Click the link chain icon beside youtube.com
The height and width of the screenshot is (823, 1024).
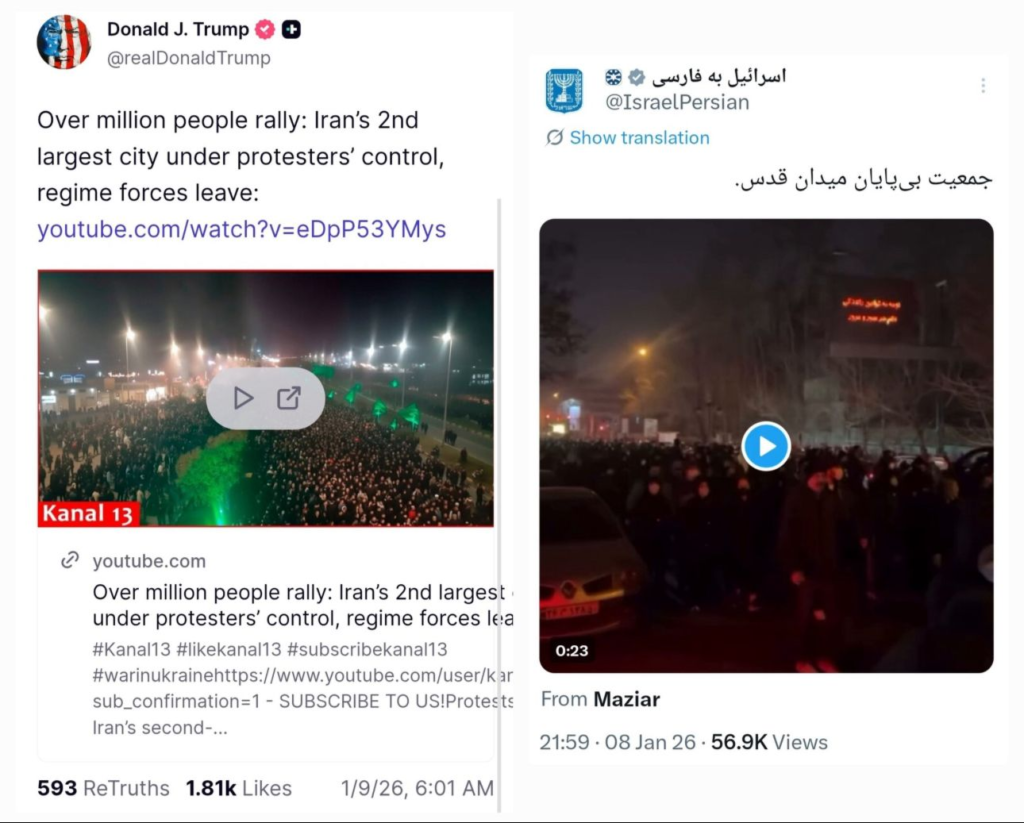tap(70, 560)
